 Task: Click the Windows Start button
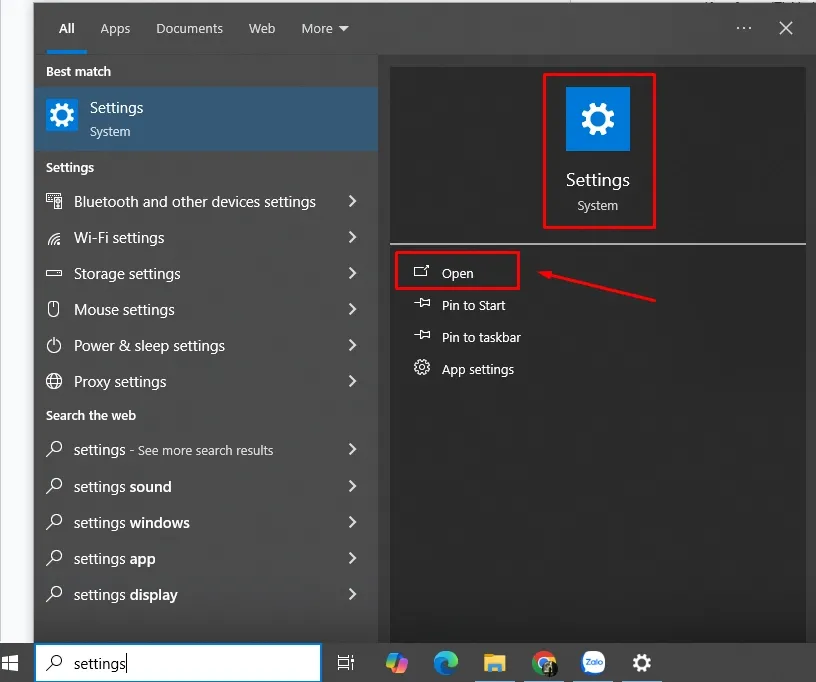pyautogui.click(x=11, y=662)
